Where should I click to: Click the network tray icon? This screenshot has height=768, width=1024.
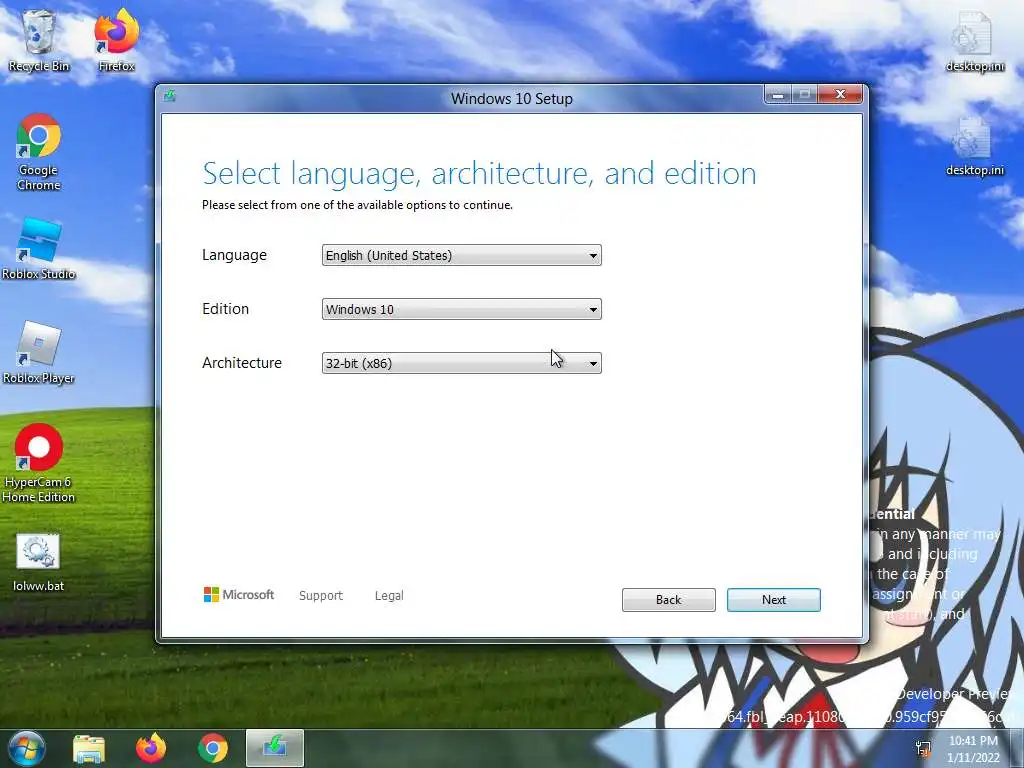click(x=923, y=748)
